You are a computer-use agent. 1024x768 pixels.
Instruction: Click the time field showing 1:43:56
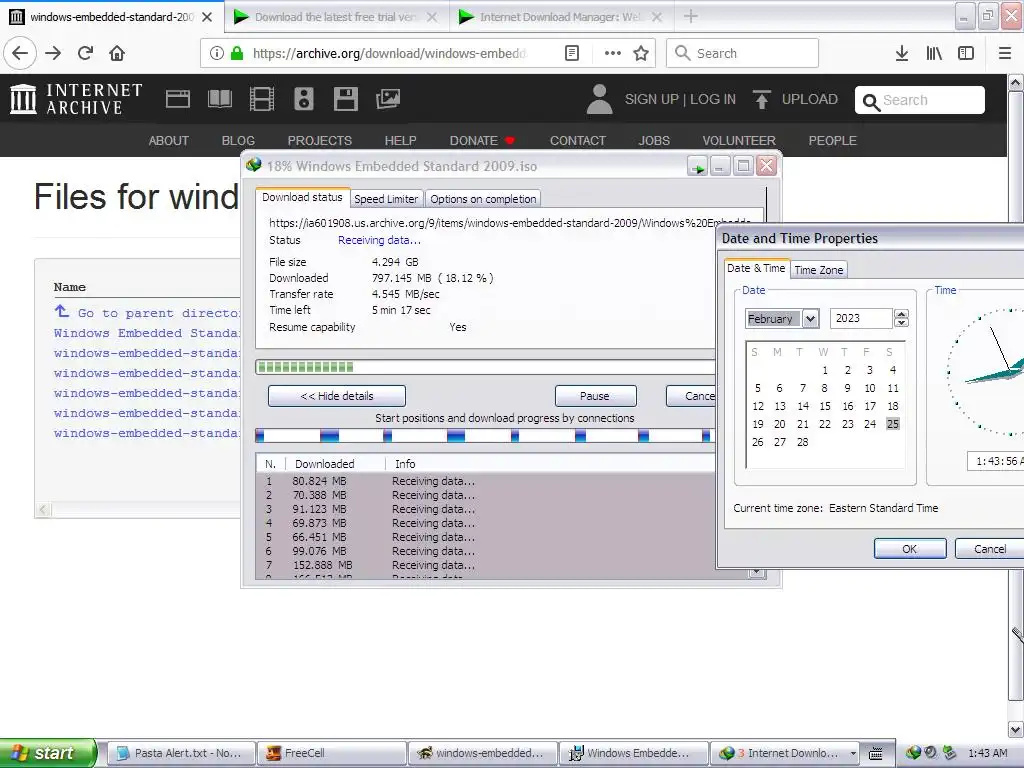(996, 461)
